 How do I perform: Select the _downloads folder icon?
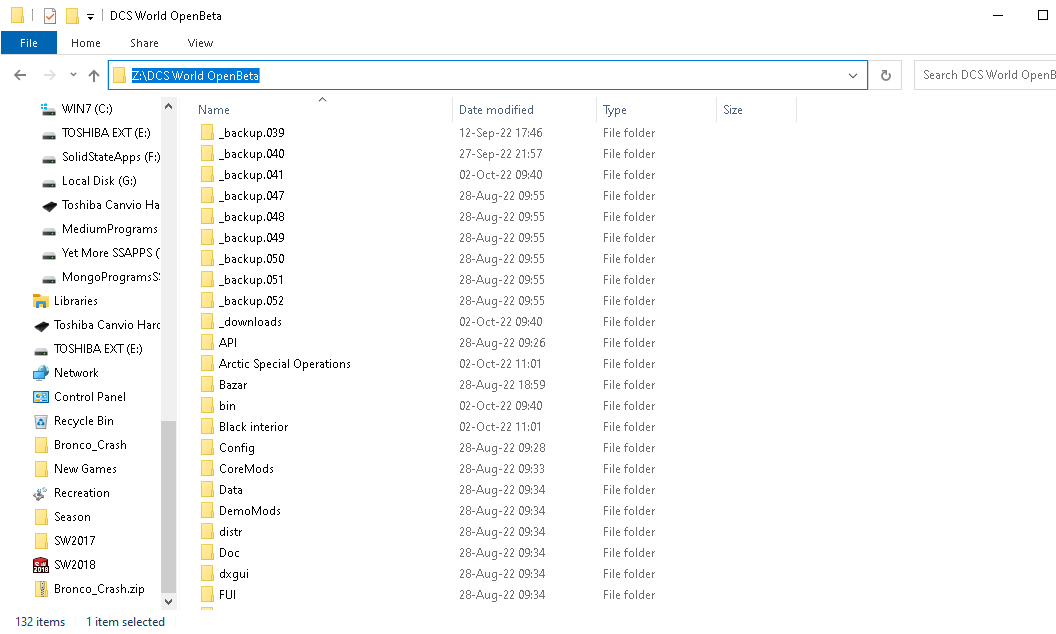(207, 321)
